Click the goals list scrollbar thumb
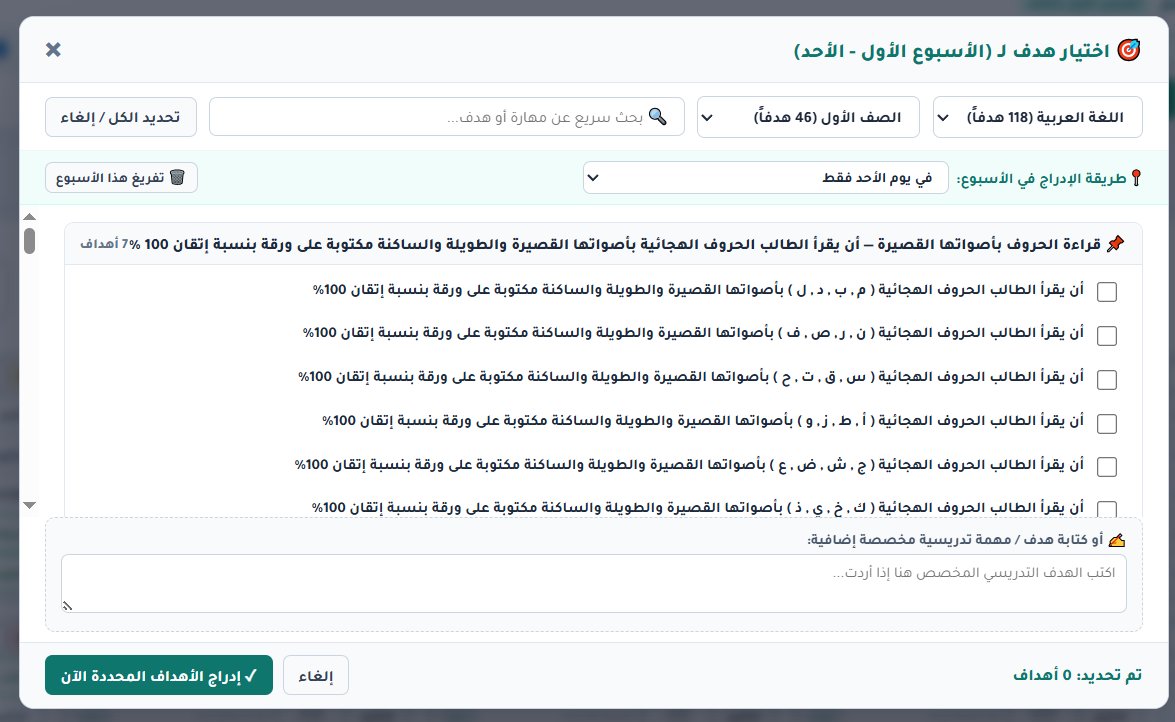Image resolution: width=1175 pixels, height=722 pixels. pos(29,241)
